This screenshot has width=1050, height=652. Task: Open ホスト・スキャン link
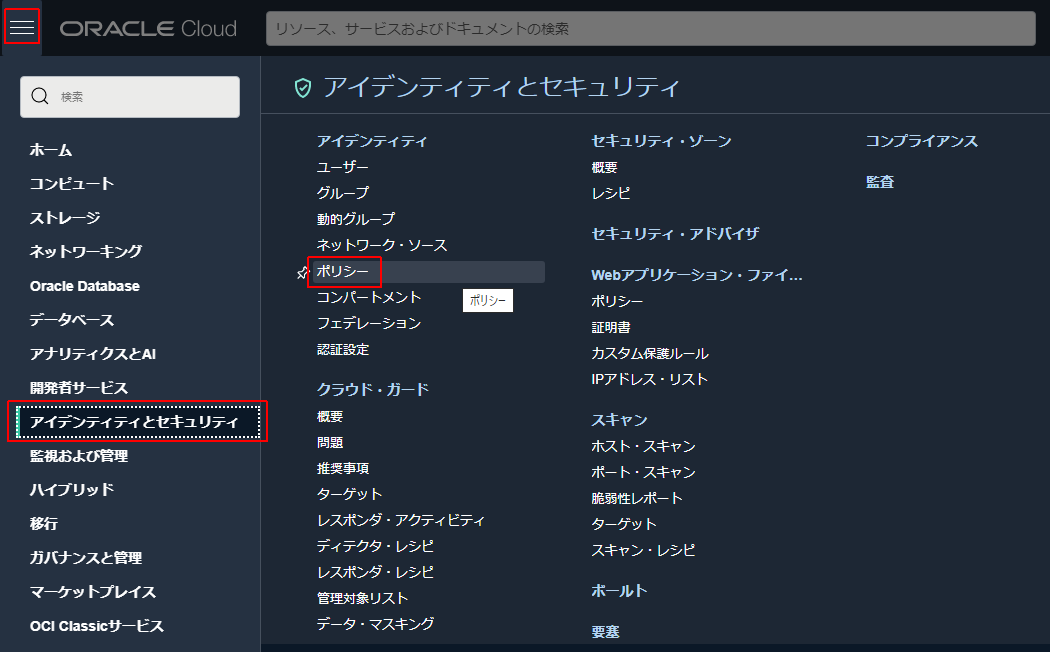coord(643,446)
